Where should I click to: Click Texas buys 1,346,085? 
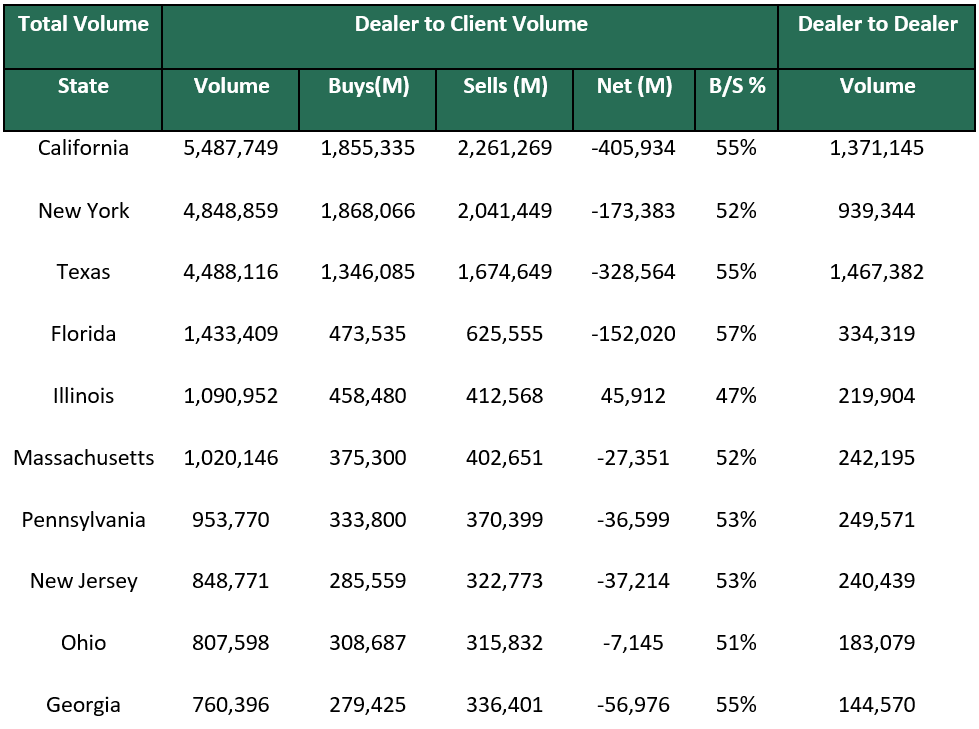tap(368, 272)
